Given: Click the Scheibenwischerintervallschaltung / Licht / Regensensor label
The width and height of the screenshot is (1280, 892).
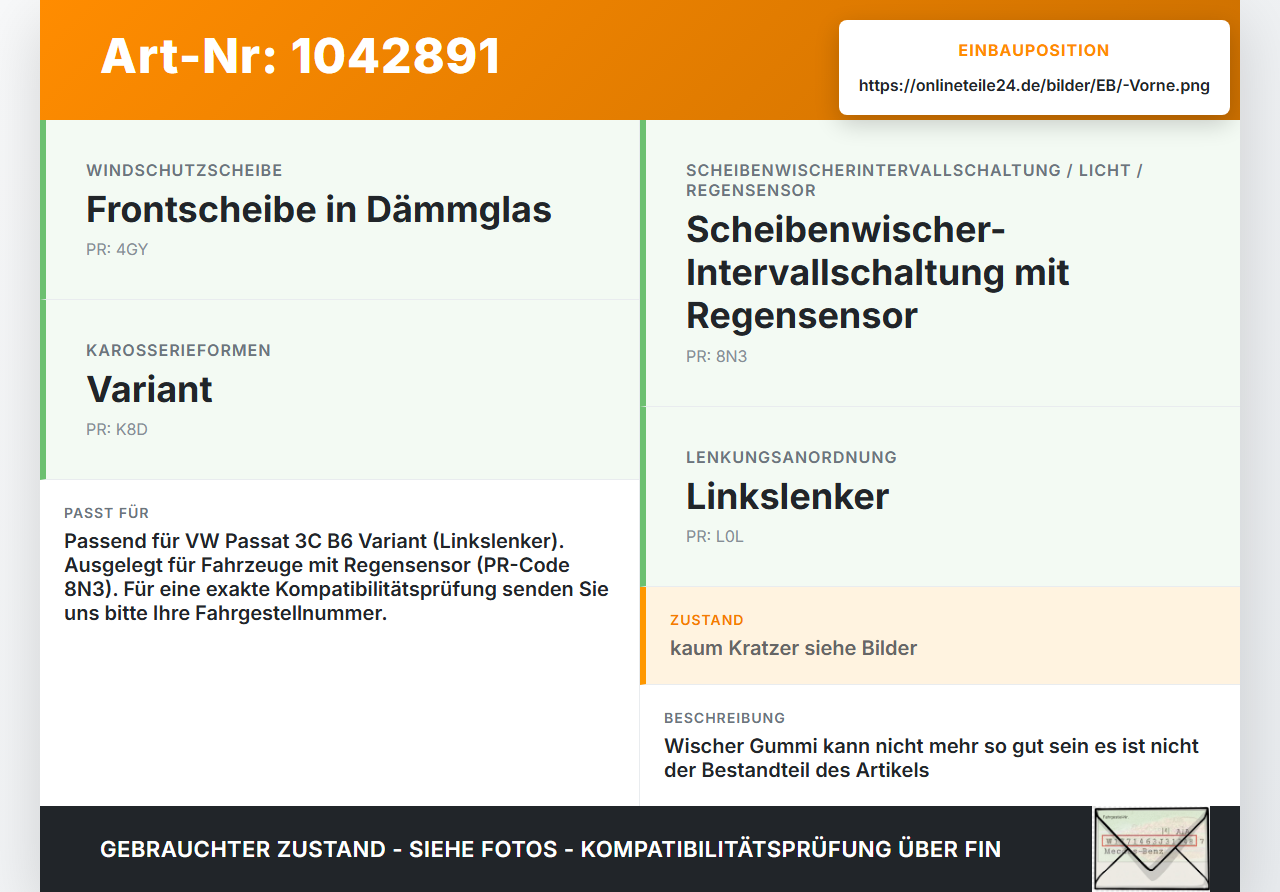Looking at the screenshot, I should point(914,181).
